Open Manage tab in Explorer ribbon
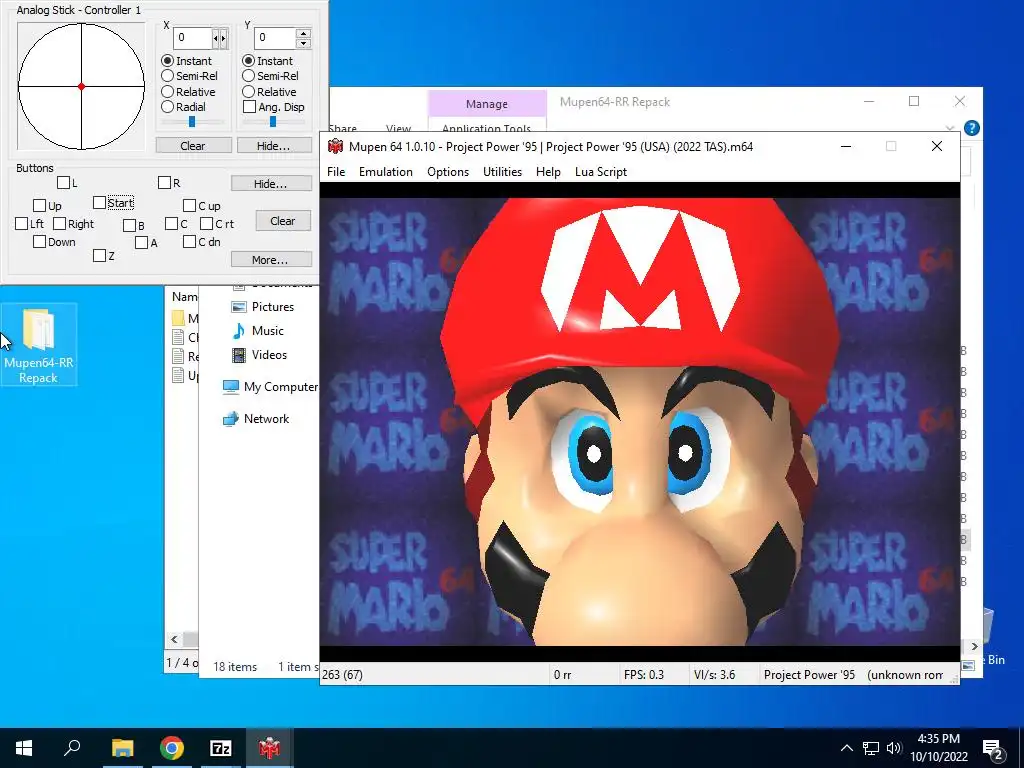Viewport: 1024px width, 768px height. pos(487,104)
